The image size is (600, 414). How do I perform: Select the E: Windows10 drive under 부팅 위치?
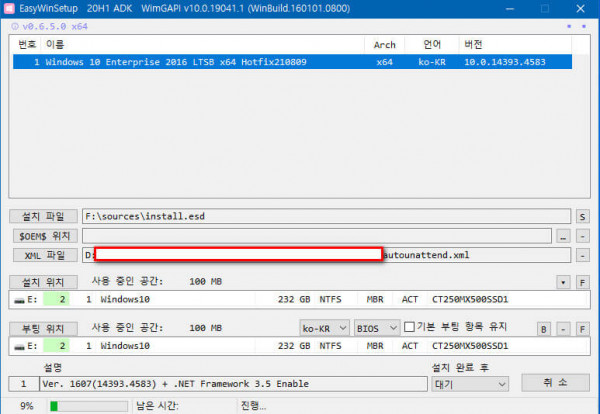(300, 346)
